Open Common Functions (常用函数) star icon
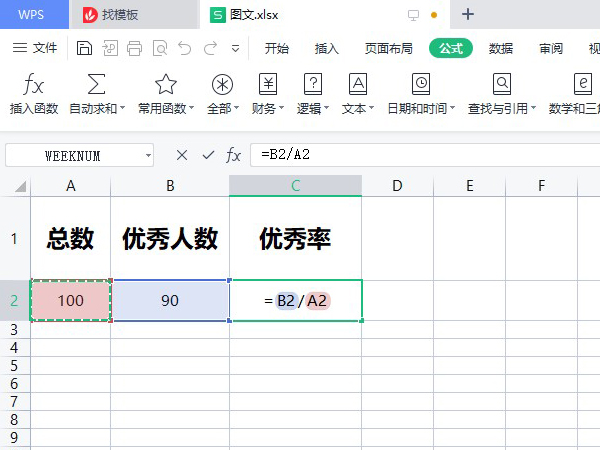This screenshot has width=600, height=450. pyautogui.click(x=165, y=84)
